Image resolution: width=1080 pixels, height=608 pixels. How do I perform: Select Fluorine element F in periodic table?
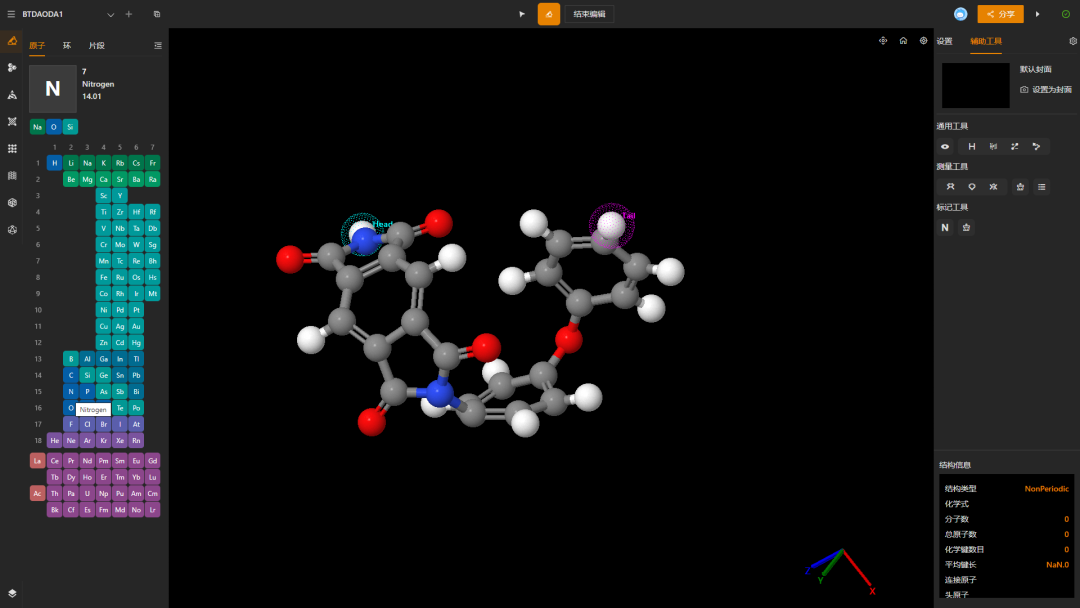click(x=70, y=424)
